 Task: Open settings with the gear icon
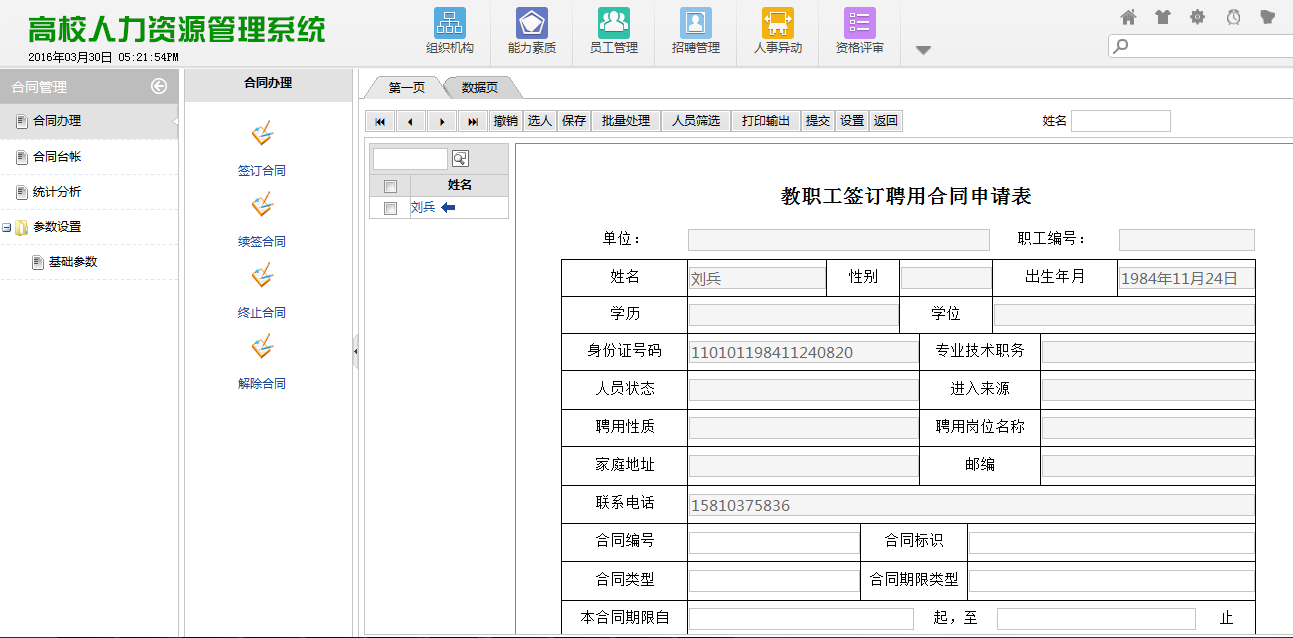coord(1197,17)
